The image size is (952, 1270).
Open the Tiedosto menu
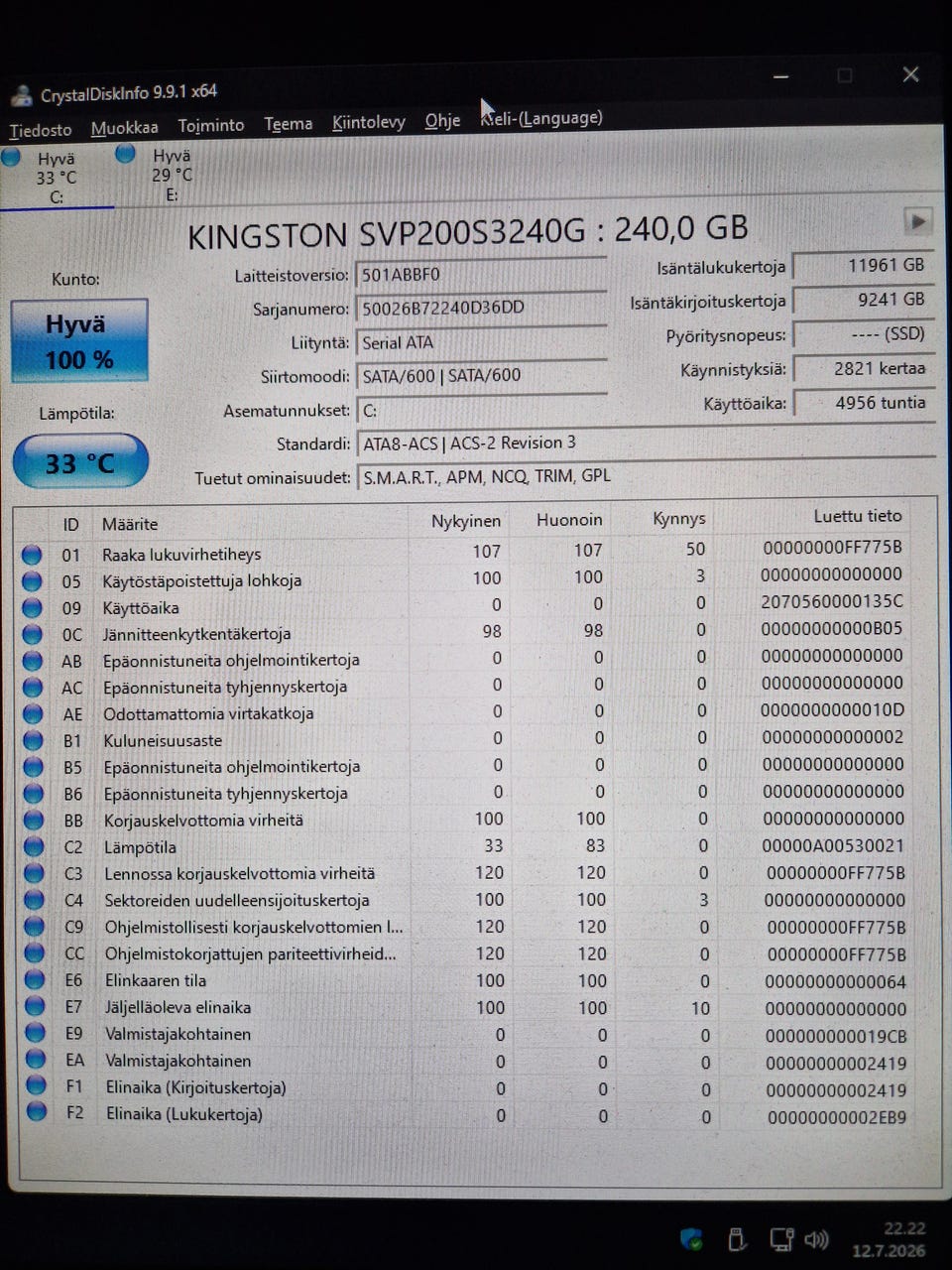click(41, 130)
